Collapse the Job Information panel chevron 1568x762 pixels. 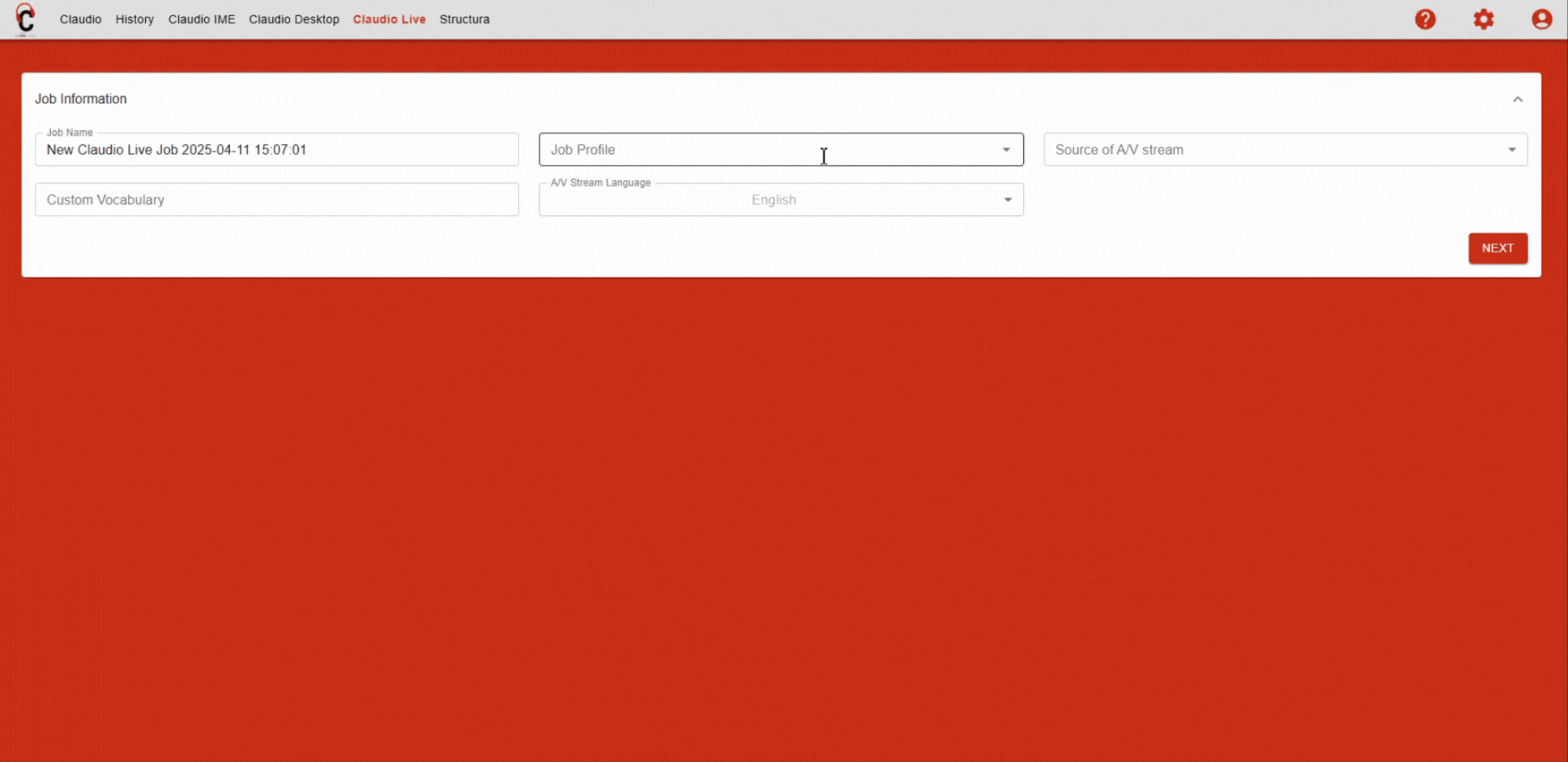point(1518,99)
